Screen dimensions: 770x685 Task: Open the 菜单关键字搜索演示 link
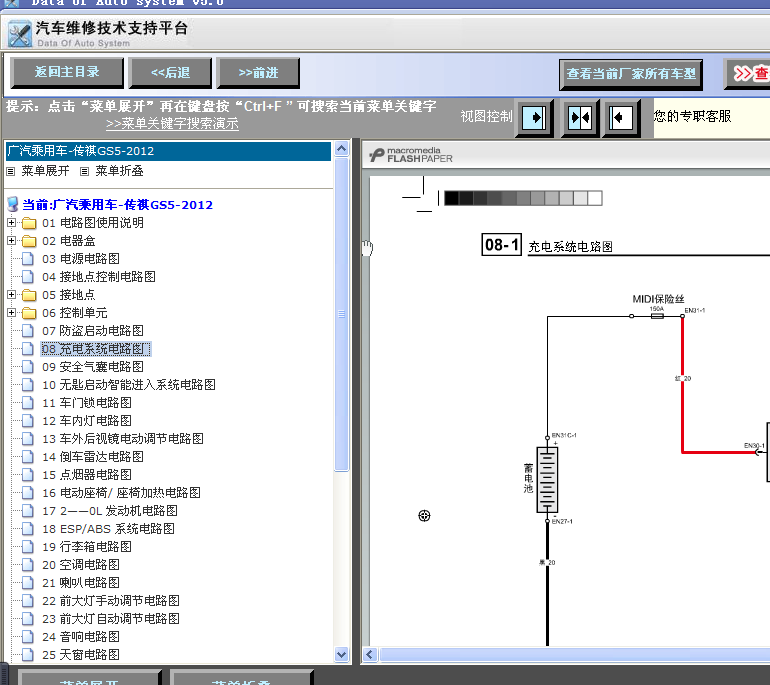point(172,123)
